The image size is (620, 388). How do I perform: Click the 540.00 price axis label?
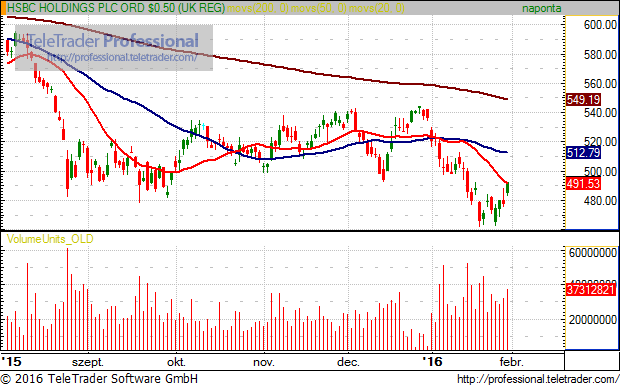coord(600,113)
